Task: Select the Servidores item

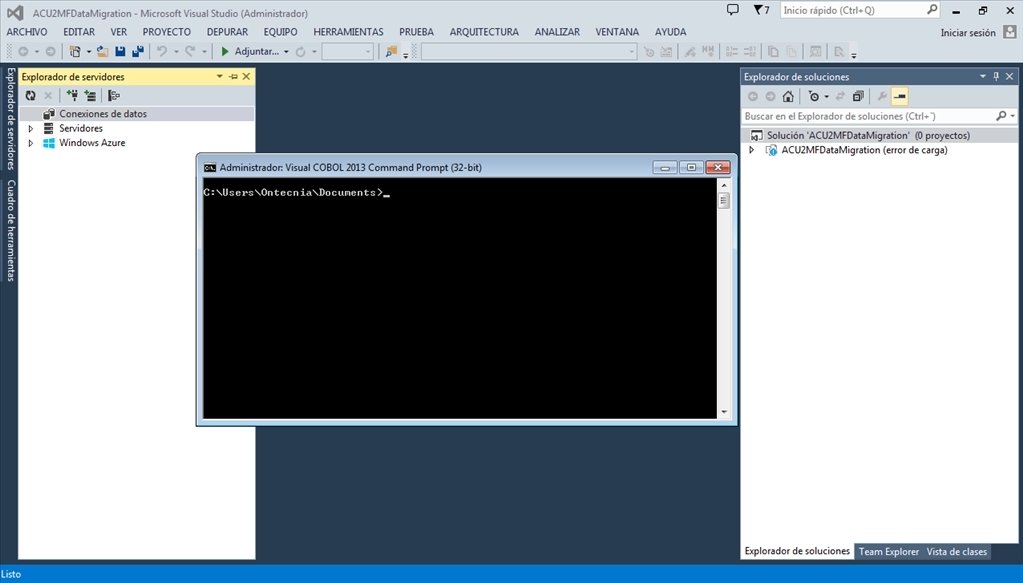Action: click(x=81, y=128)
